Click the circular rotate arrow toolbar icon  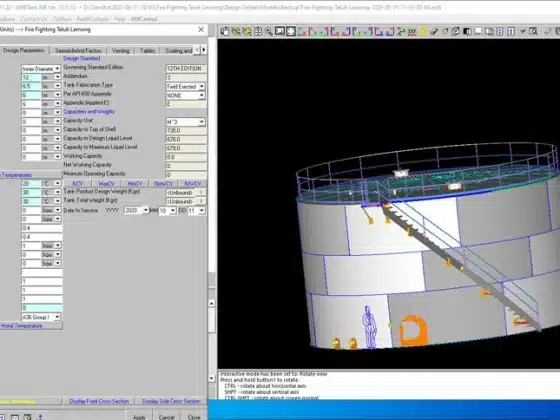pyautogui.click(x=445, y=31)
